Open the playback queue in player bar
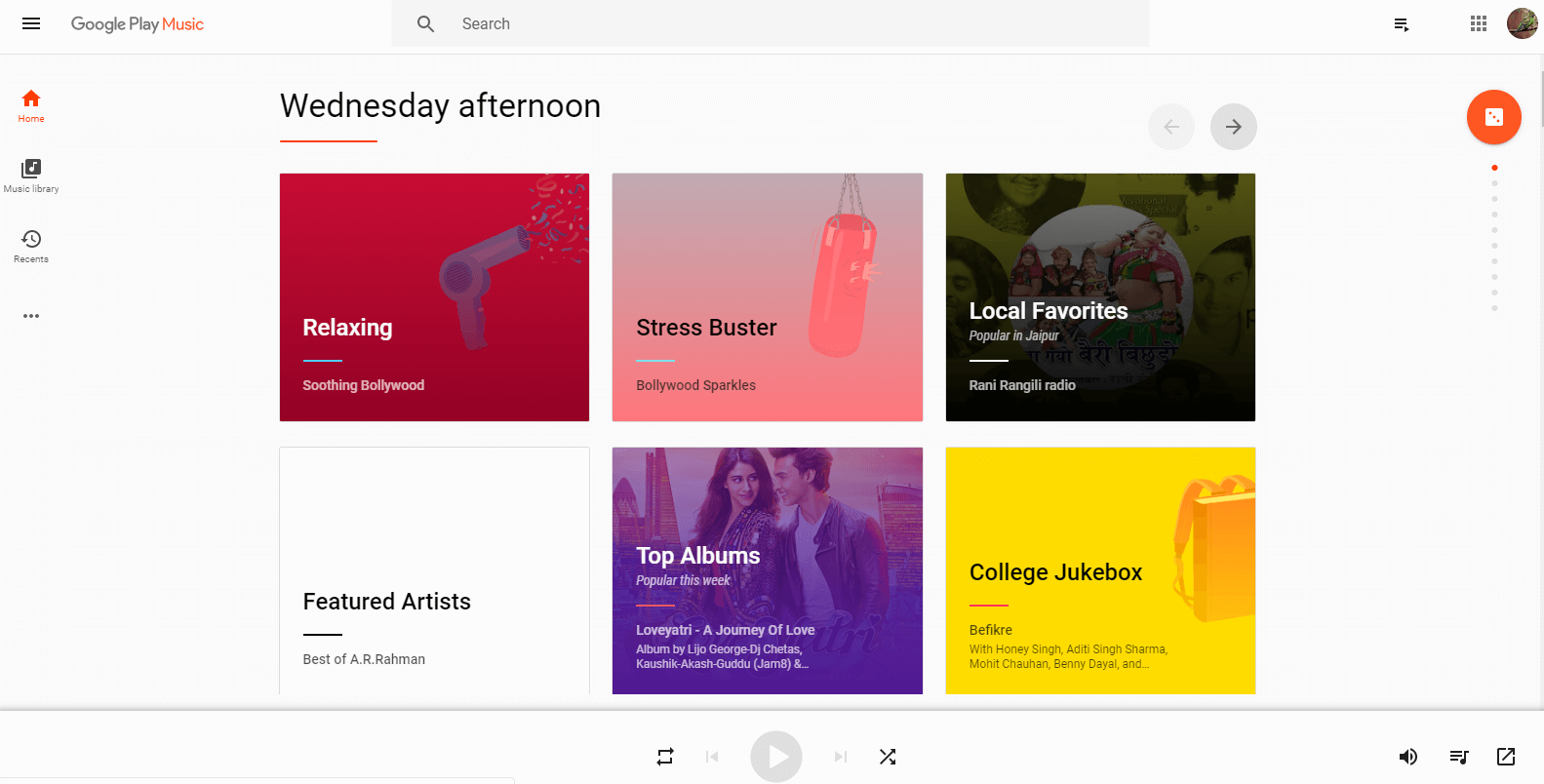This screenshot has height=784, width=1544. tap(1459, 757)
